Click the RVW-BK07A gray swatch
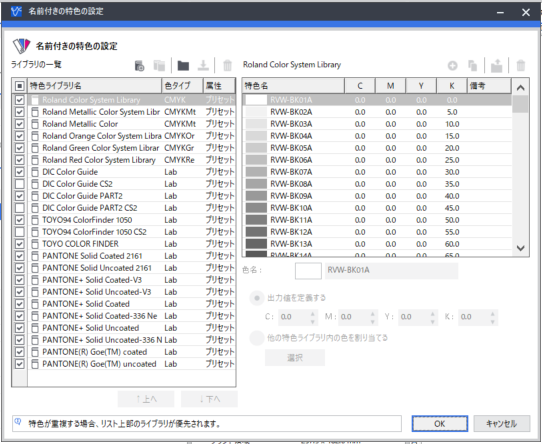 pyautogui.click(x=256, y=172)
